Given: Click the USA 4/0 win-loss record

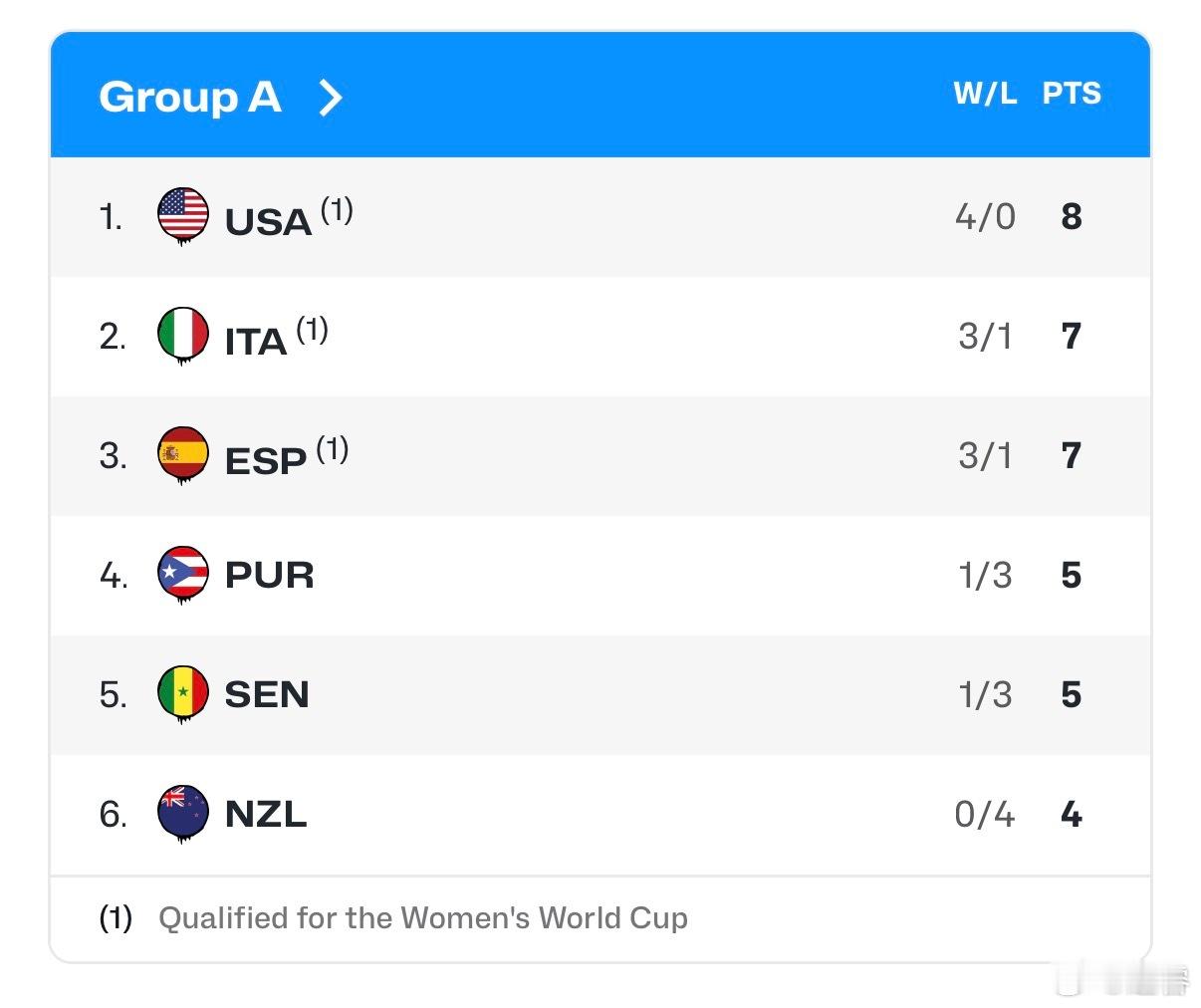Looking at the screenshot, I should click(x=985, y=216).
